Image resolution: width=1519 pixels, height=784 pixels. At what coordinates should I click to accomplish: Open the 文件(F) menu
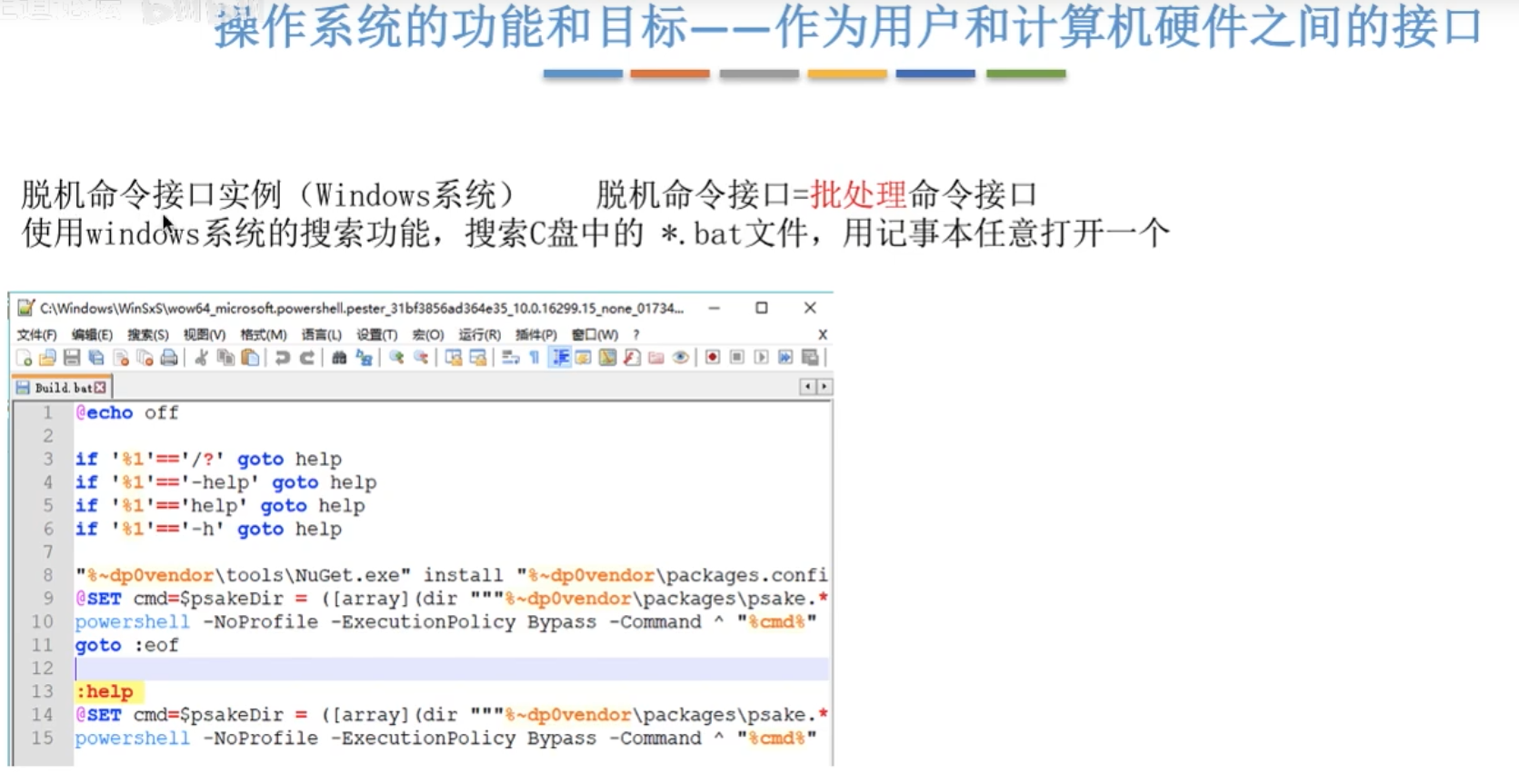point(36,334)
